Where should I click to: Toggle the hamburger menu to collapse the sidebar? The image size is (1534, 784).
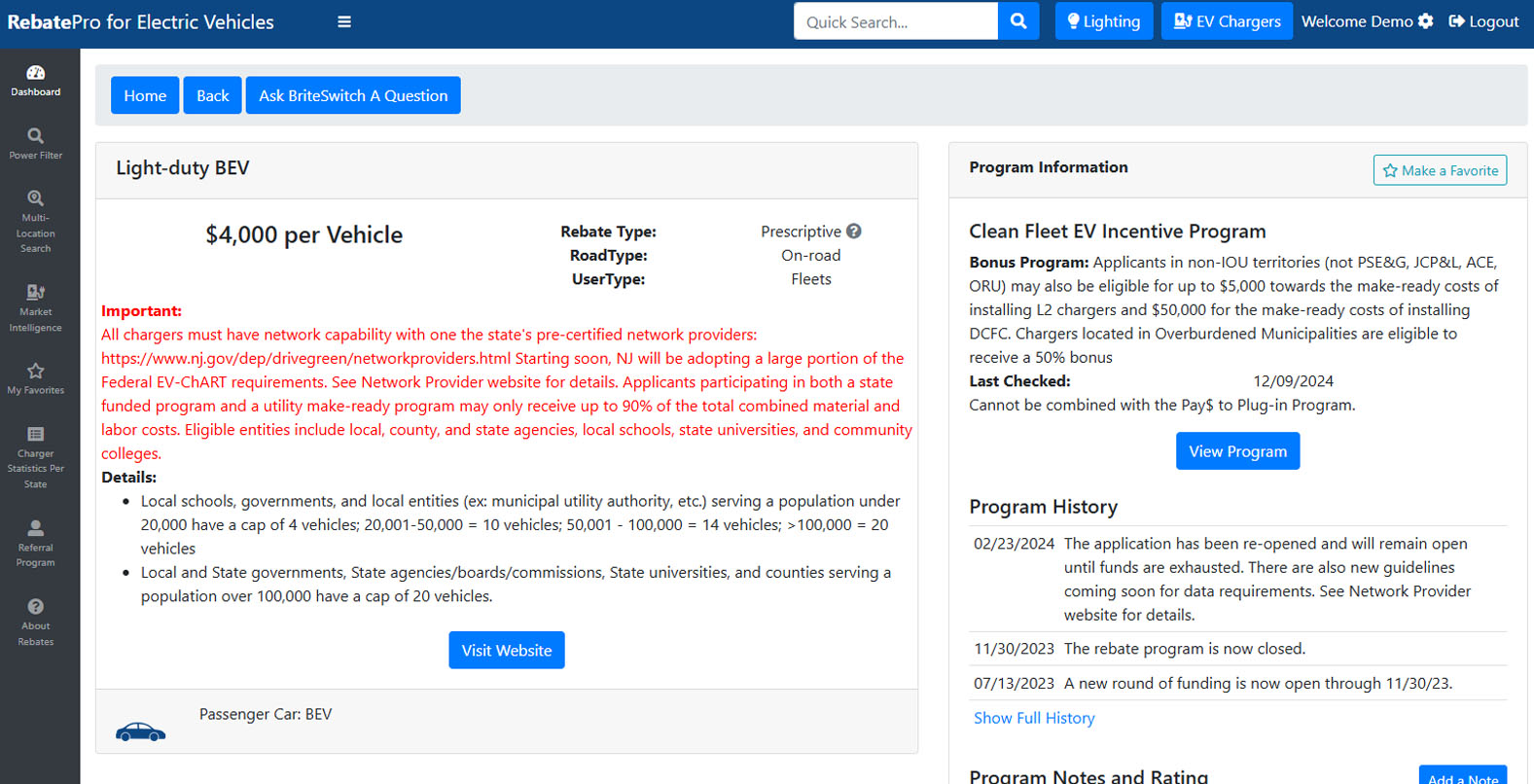point(344,21)
